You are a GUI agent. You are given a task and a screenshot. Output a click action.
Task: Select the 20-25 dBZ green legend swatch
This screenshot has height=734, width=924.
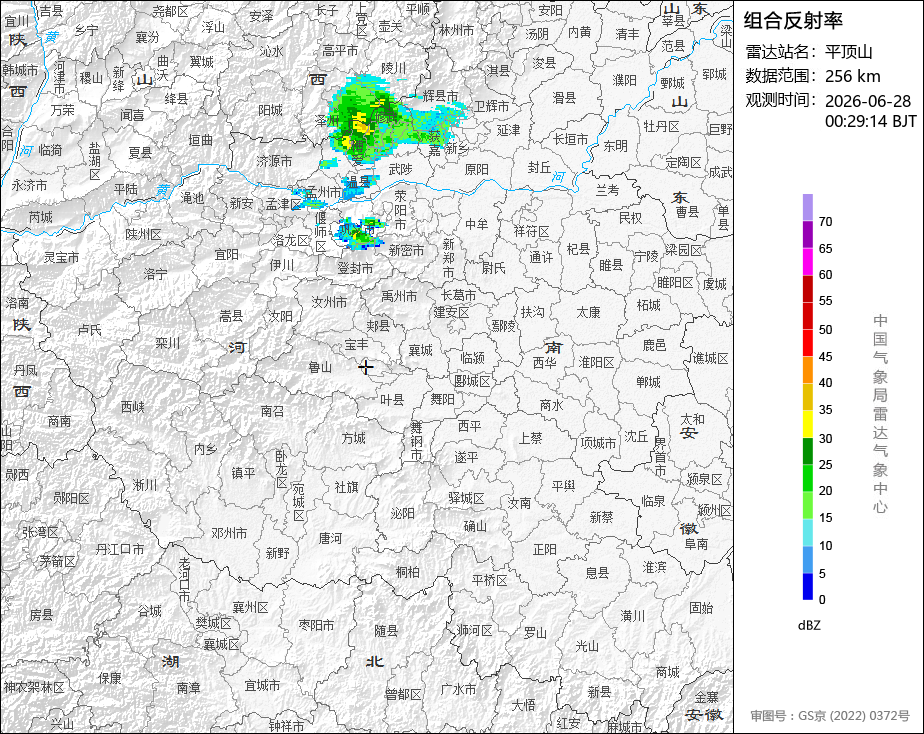point(807,478)
